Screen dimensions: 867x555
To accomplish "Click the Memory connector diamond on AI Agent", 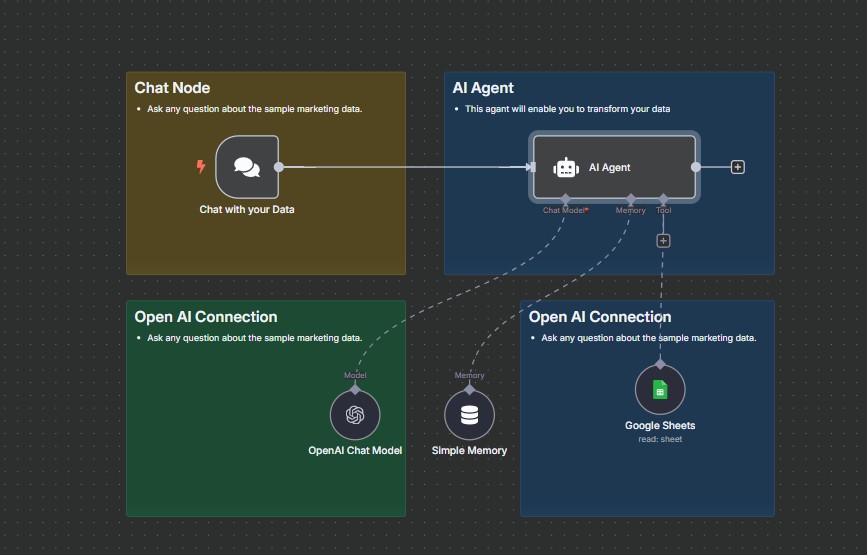I will [631, 198].
